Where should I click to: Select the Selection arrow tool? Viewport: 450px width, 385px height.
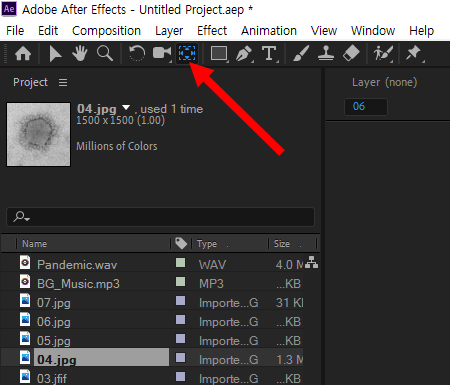pos(55,54)
